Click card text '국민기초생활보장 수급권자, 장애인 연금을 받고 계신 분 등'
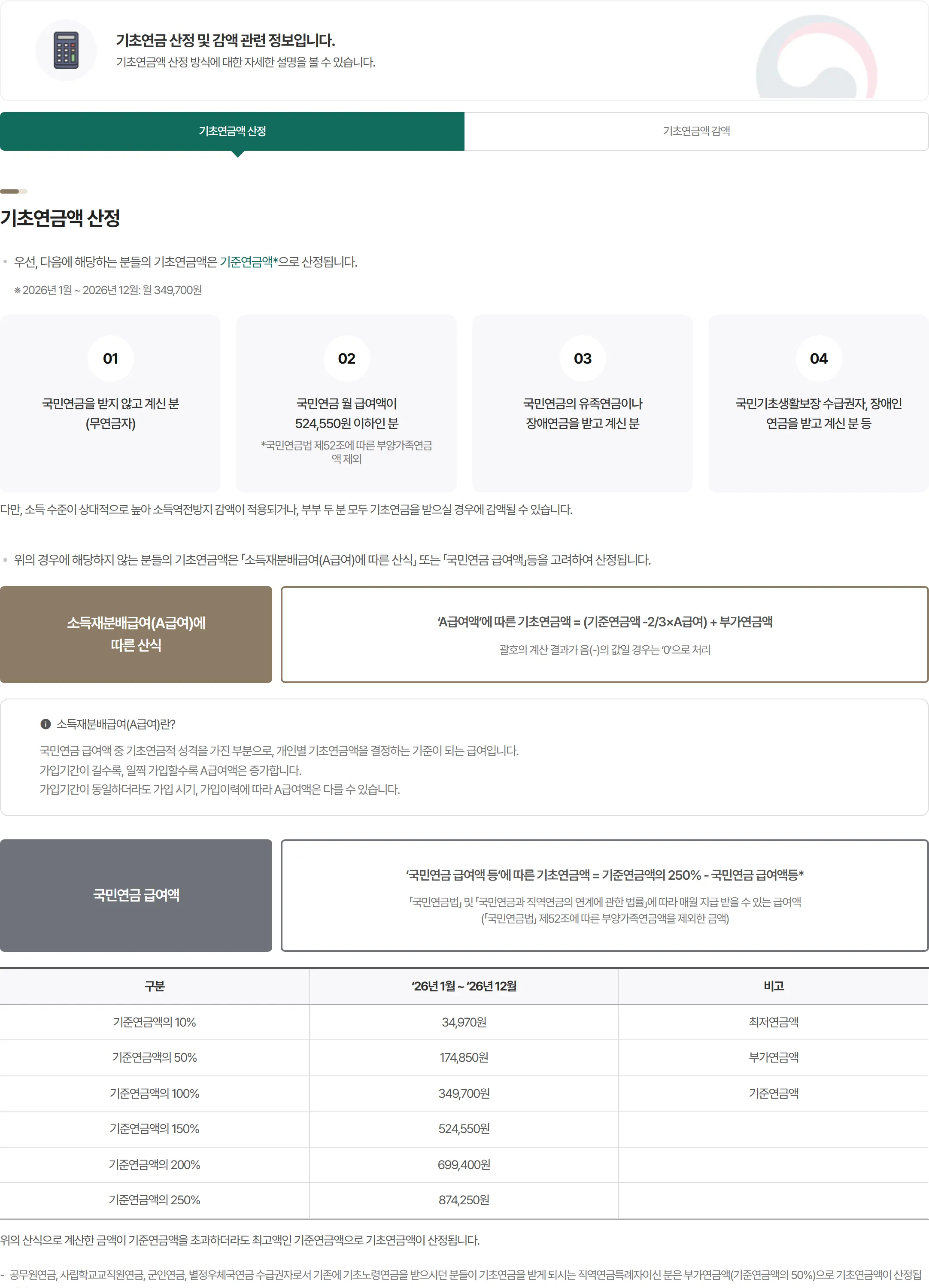The width and height of the screenshot is (929, 1288). pyautogui.click(x=819, y=413)
